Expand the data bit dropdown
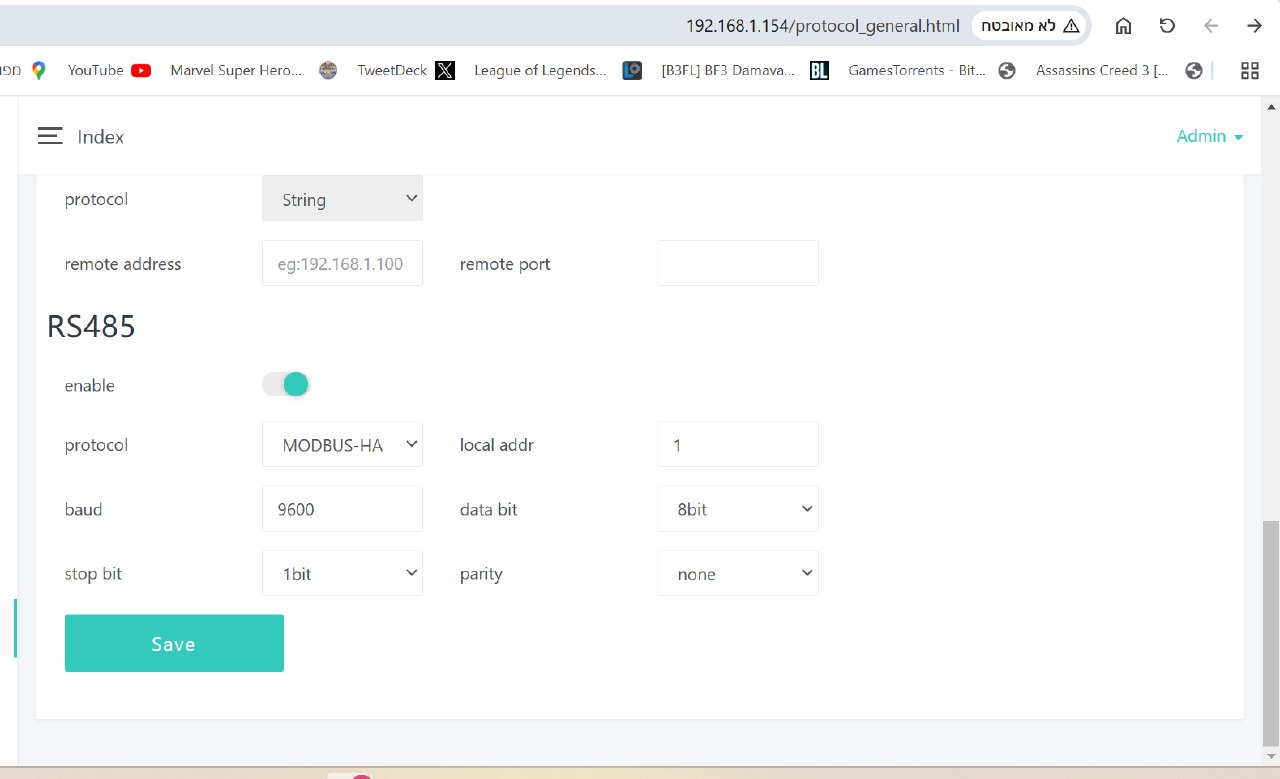This screenshot has width=1280, height=779. (738, 509)
